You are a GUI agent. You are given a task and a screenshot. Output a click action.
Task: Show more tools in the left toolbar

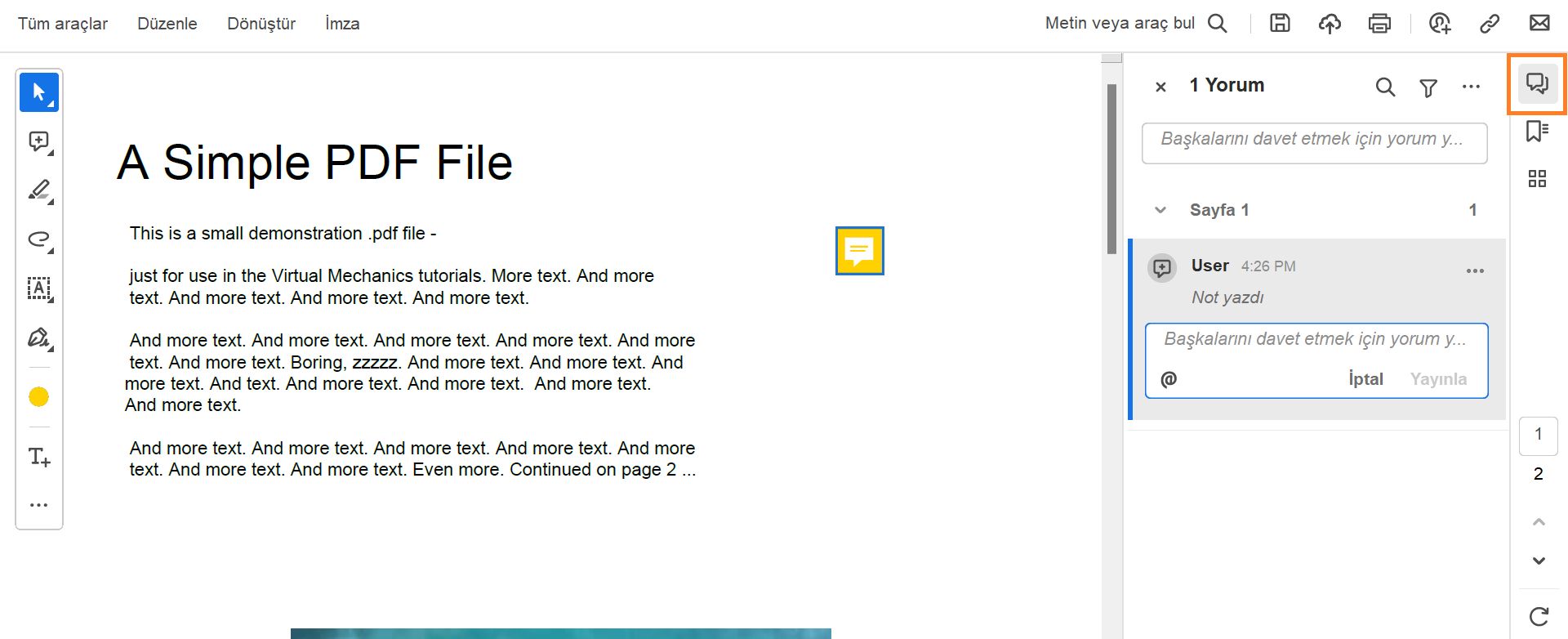39,505
